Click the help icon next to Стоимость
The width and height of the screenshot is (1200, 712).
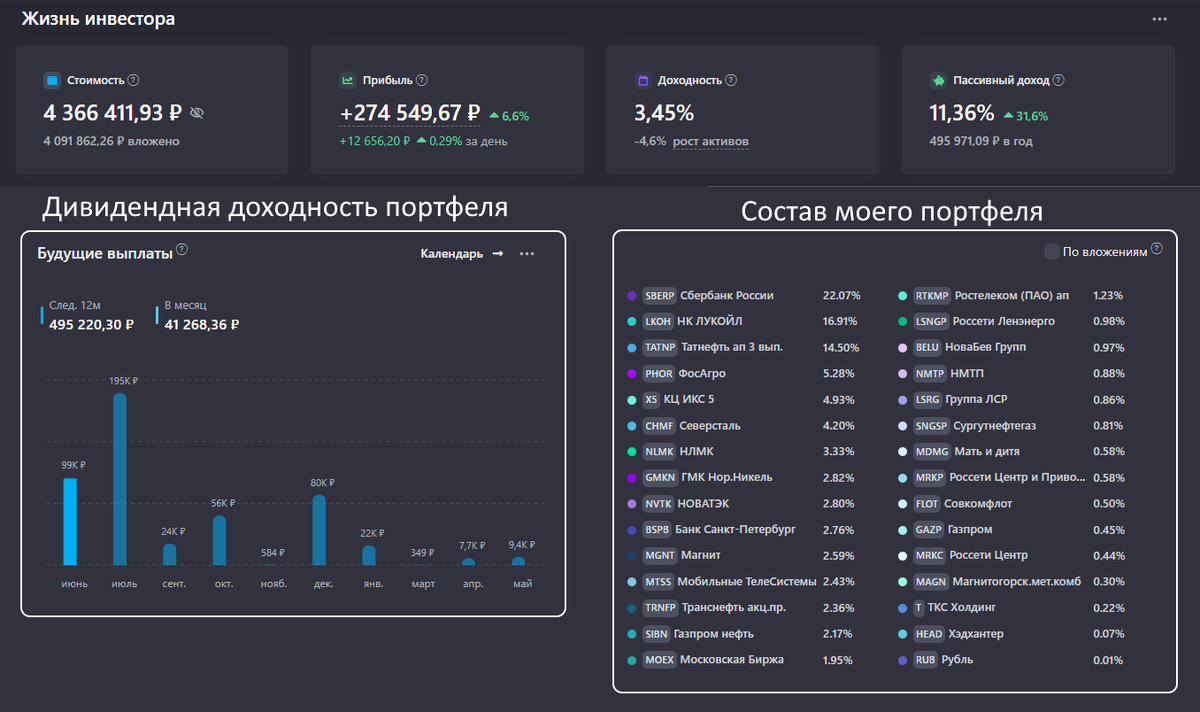pyautogui.click(x=134, y=80)
